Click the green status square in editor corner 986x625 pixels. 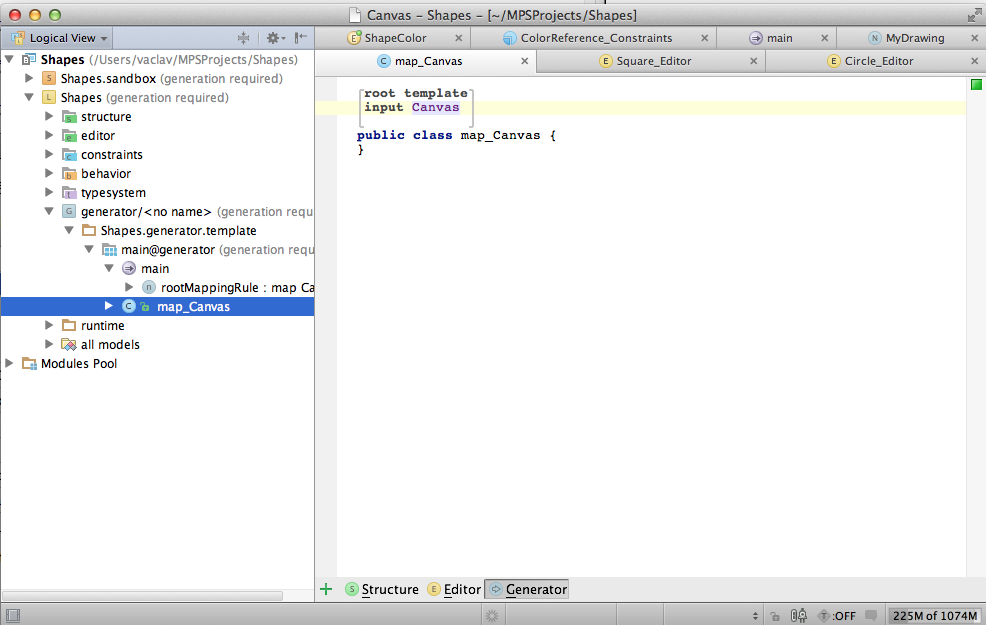975,85
